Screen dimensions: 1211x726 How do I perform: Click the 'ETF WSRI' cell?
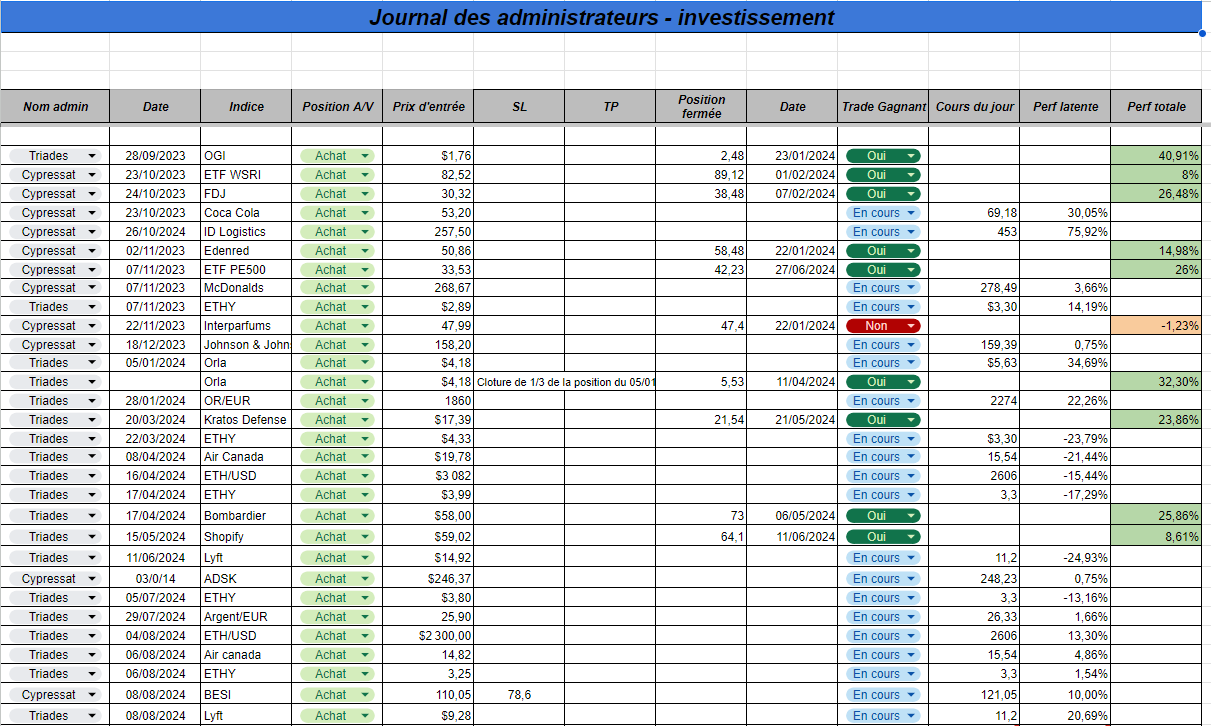(246, 175)
